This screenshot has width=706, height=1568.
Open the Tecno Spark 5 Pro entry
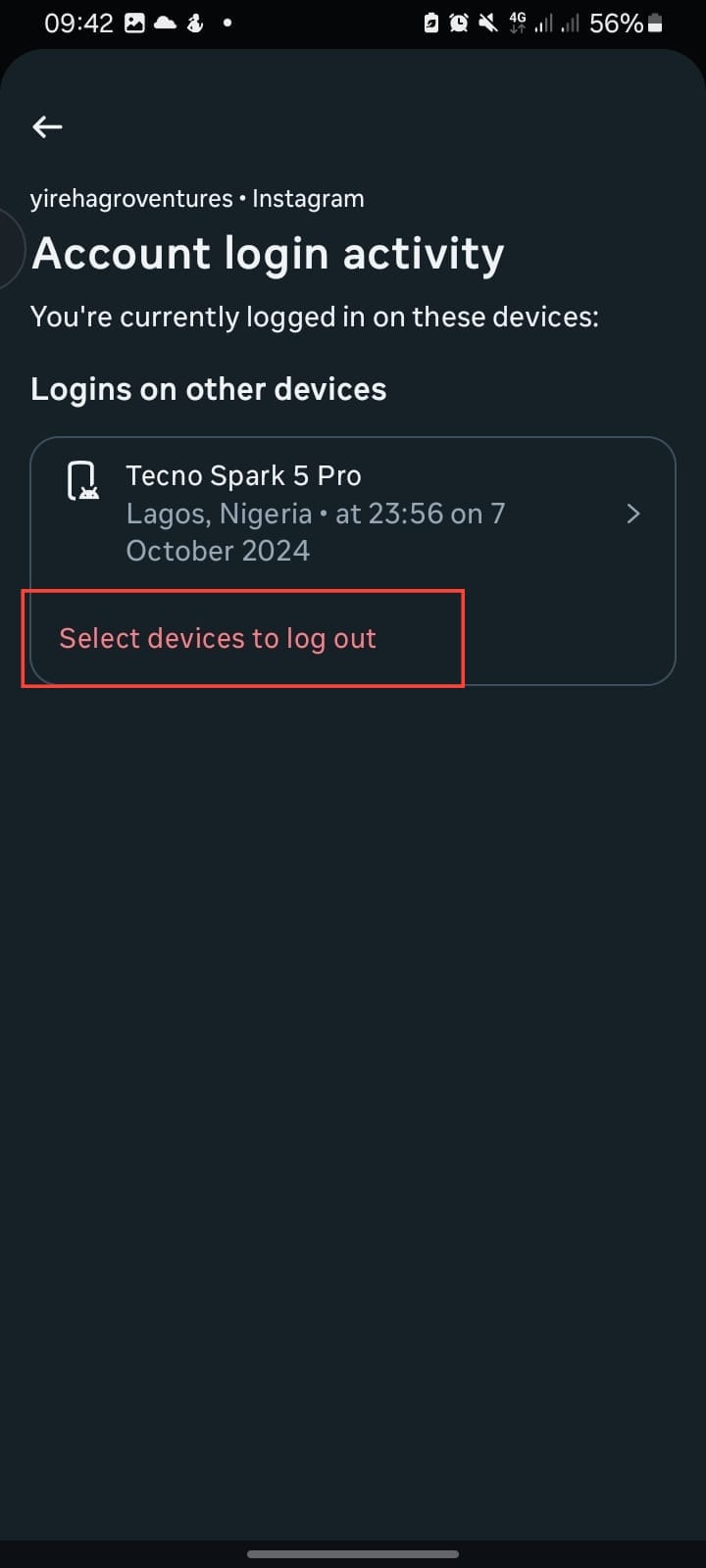(x=243, y=476)
